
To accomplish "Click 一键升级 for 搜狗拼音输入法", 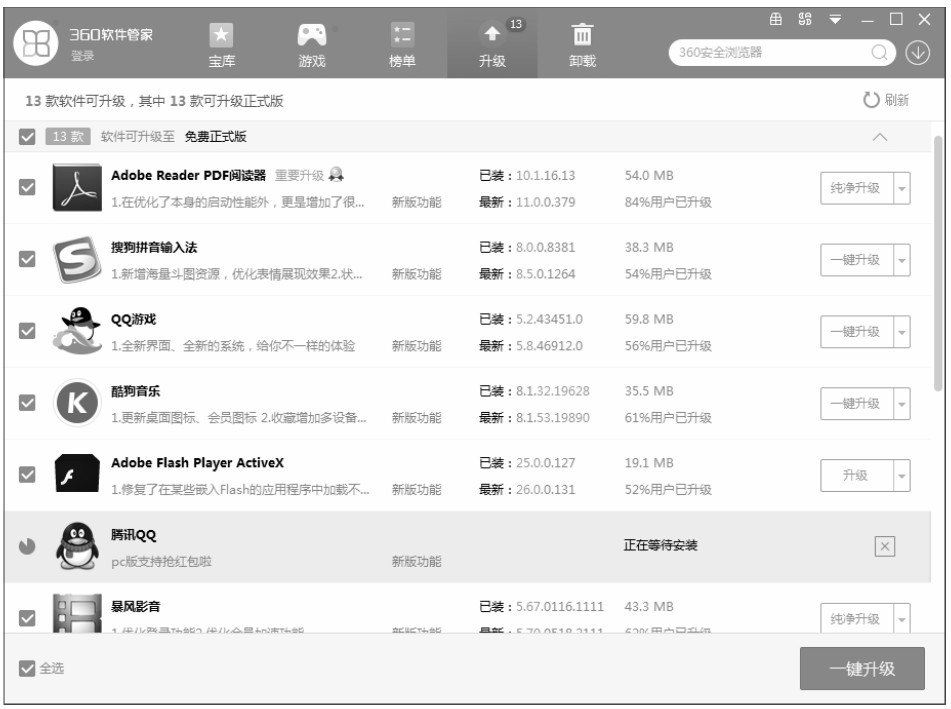I will (856, 260).
